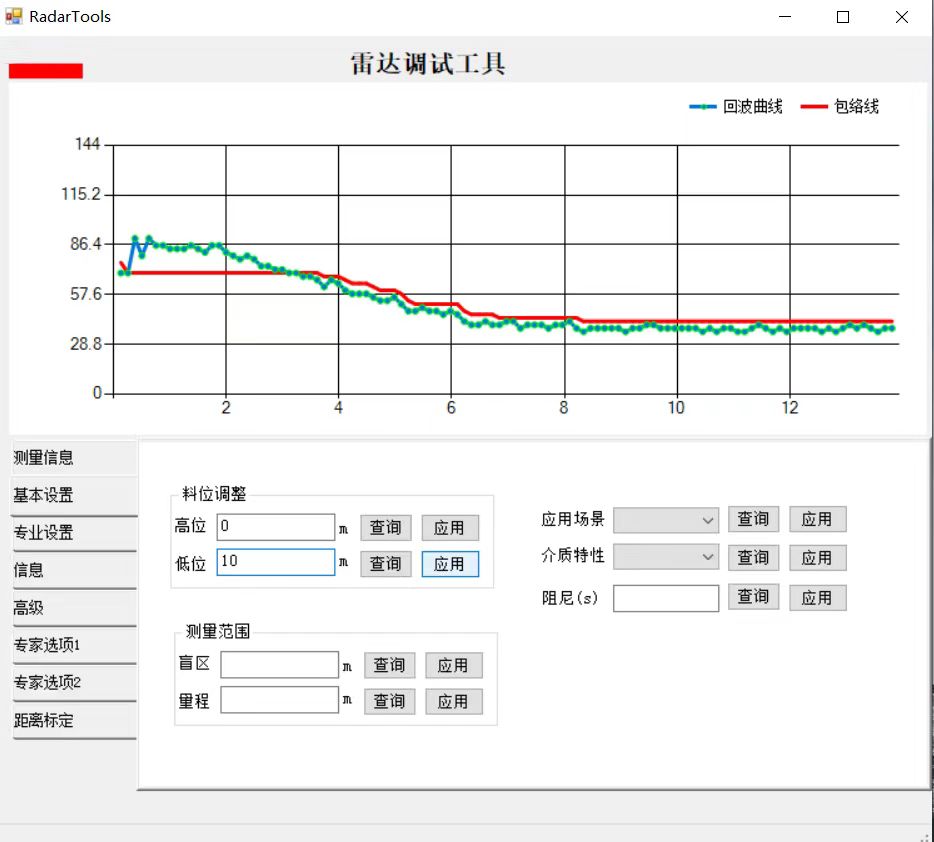The image size is (934, 842).
Task: Click the RadarTools app icon in title bar
Action: 14,17
